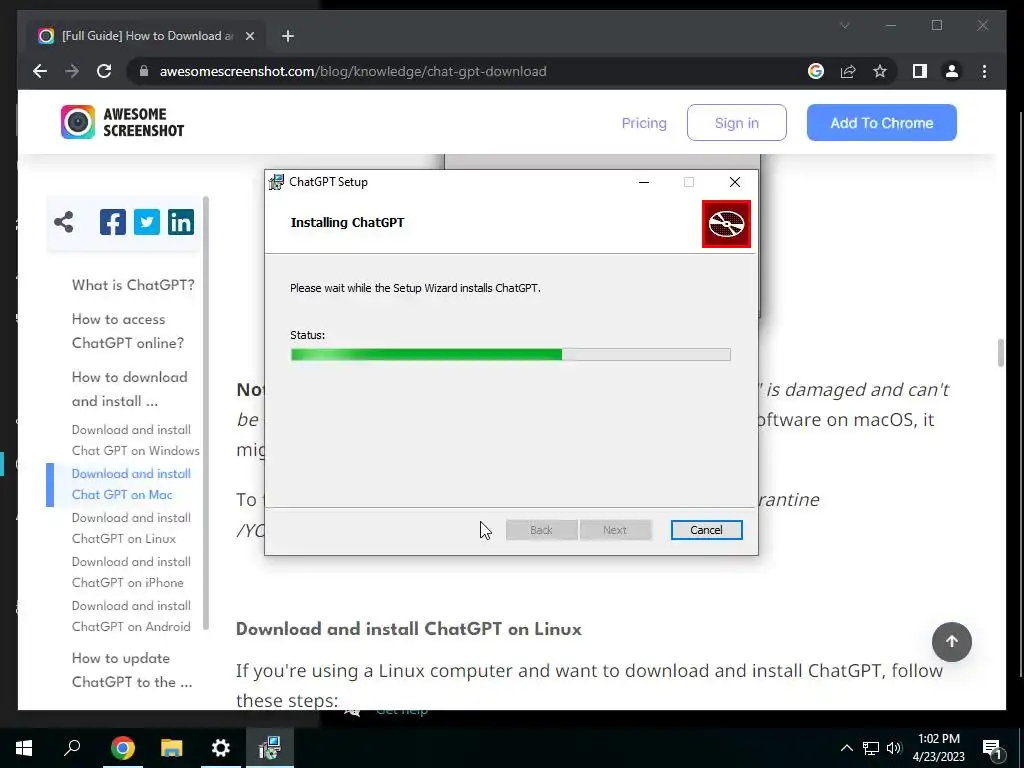Go to install Chat GPT on Mac
This screenshot has width=1024, height=768.
pos(131,484)
